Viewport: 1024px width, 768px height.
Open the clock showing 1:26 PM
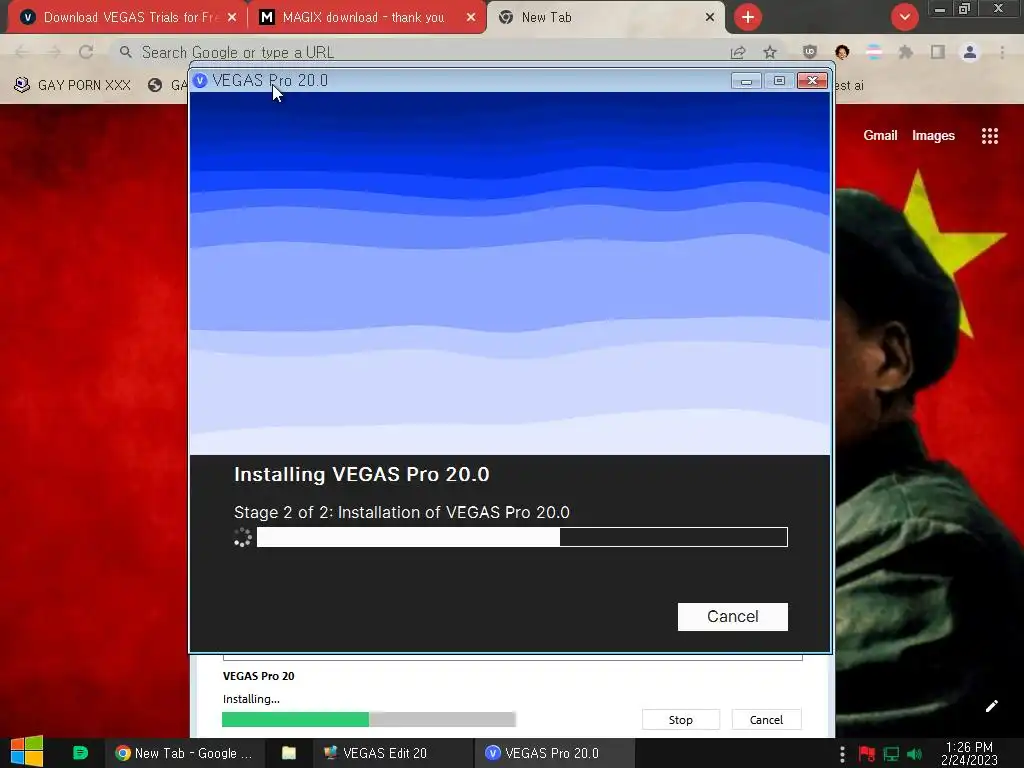click(969, 754)
